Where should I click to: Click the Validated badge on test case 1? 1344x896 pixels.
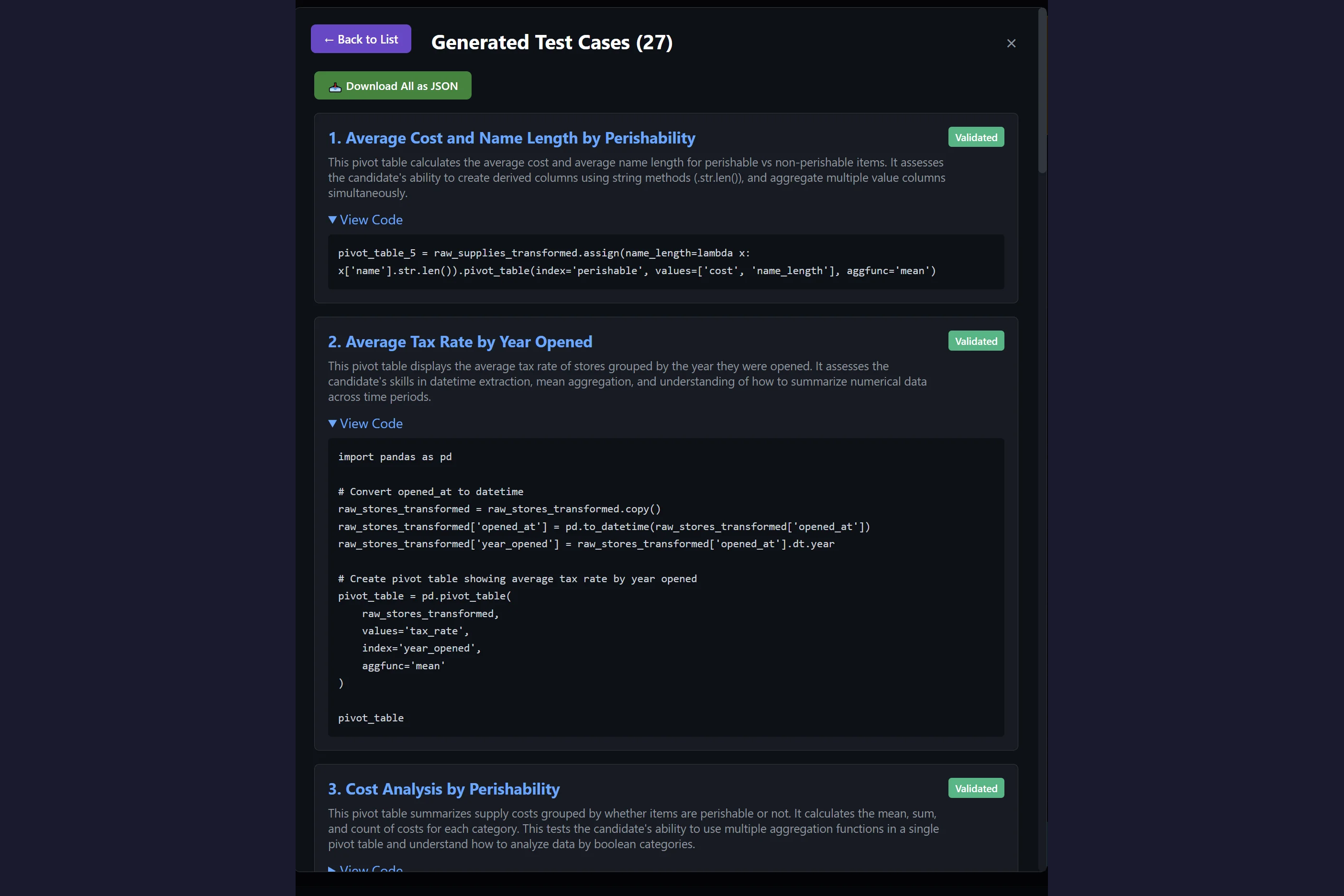click(975, 136)
